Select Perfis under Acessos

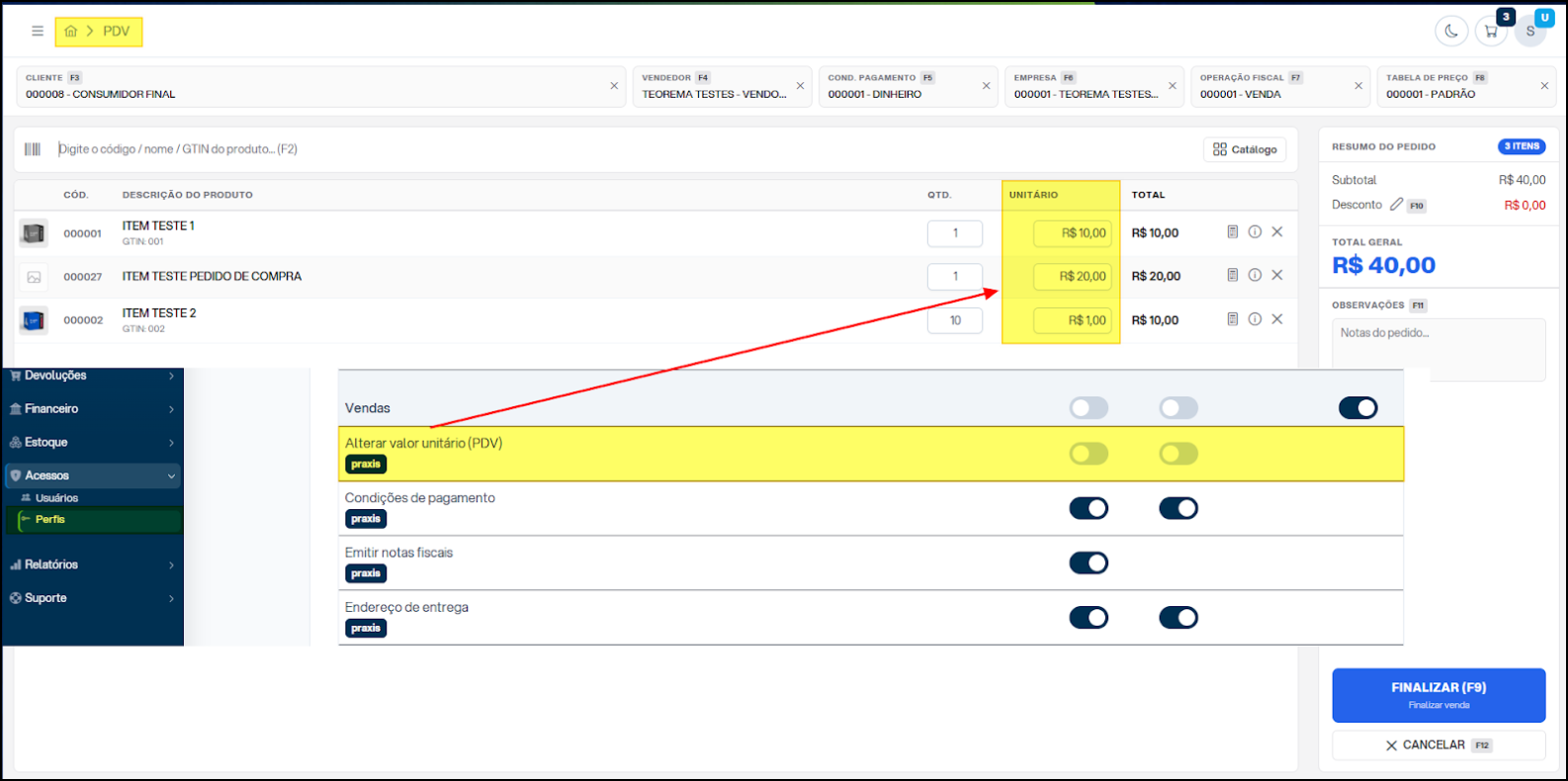(x=100, y=519)
